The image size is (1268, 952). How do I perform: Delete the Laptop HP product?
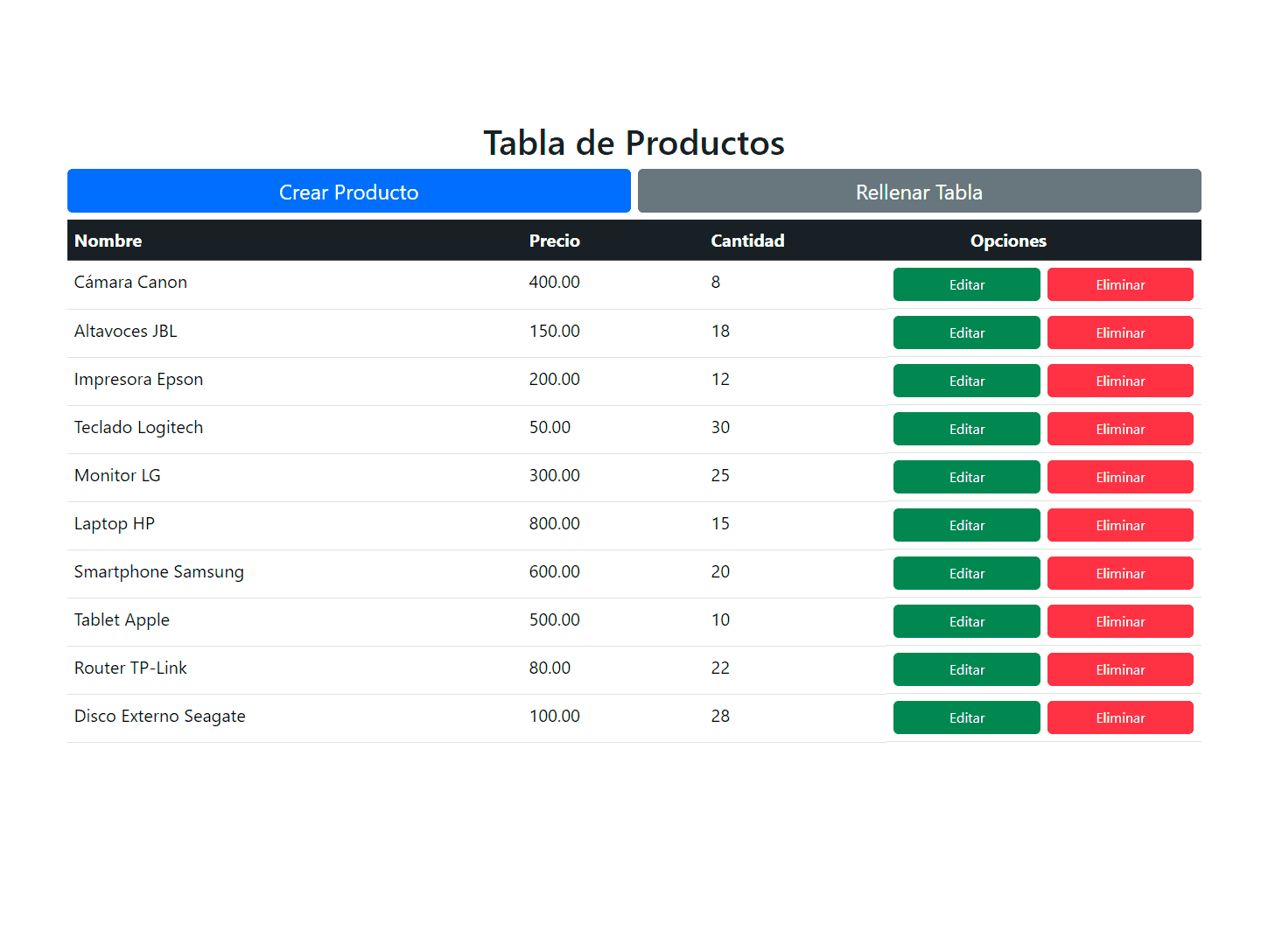click(1120, 525)
